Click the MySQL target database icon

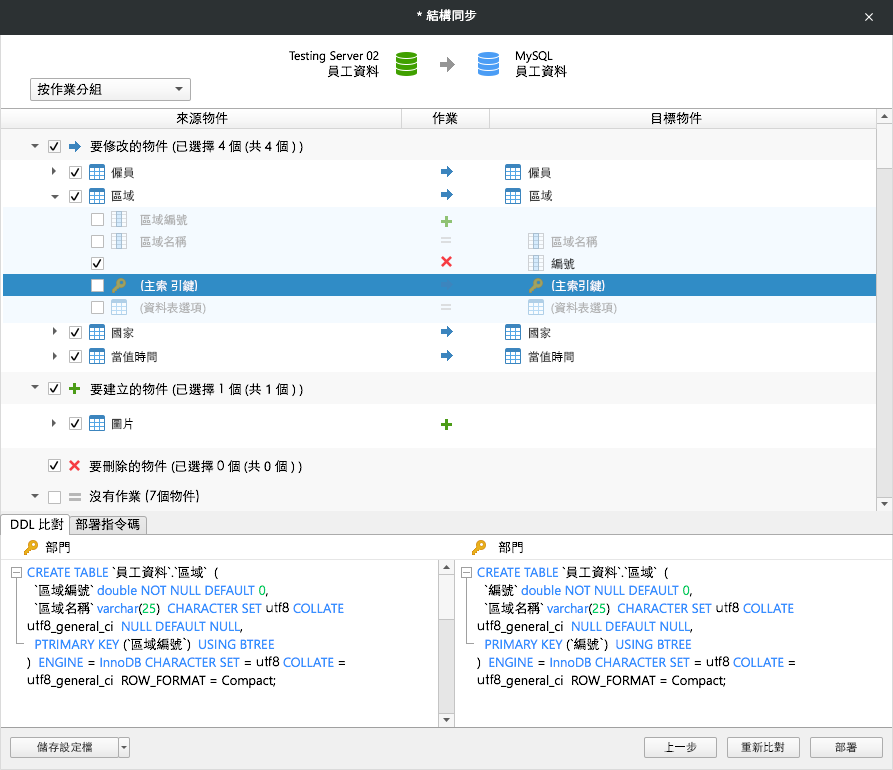pyautogui.click(x=489, y=61)
